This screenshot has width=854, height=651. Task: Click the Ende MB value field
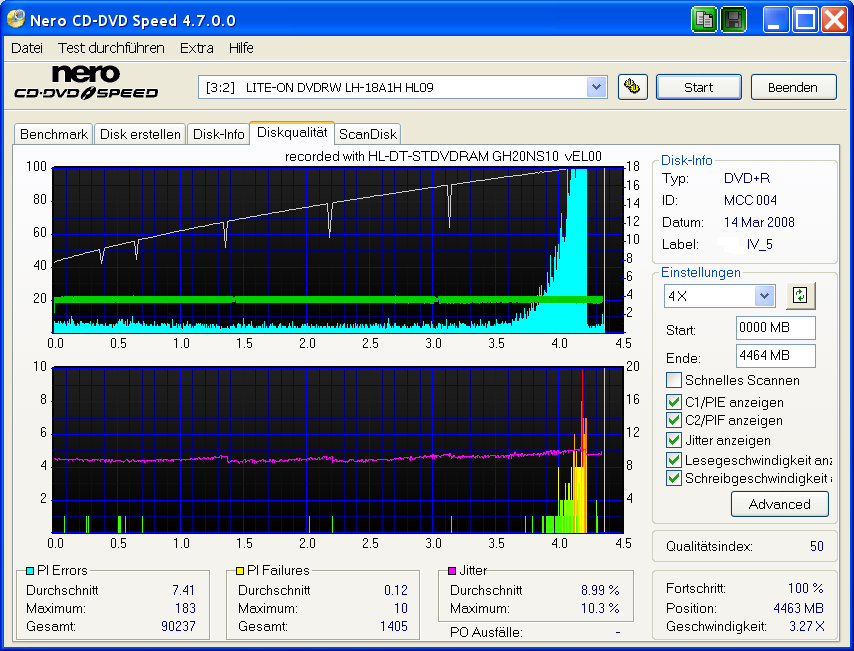pyautogui.click(x=775, y=357)
